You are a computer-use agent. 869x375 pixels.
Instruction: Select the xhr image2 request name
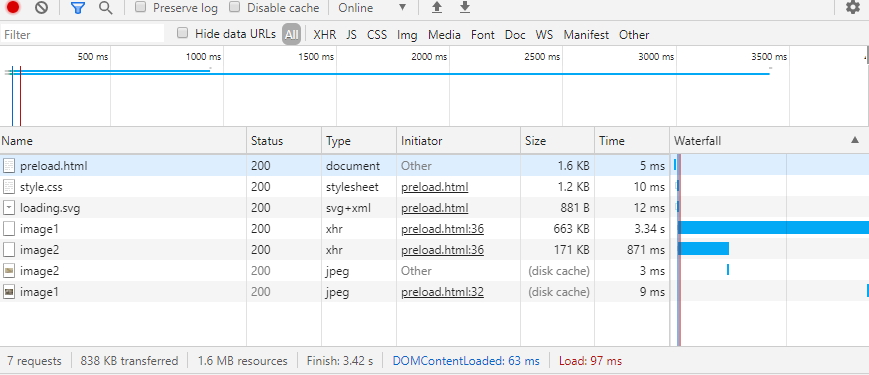tap(39, 250)
